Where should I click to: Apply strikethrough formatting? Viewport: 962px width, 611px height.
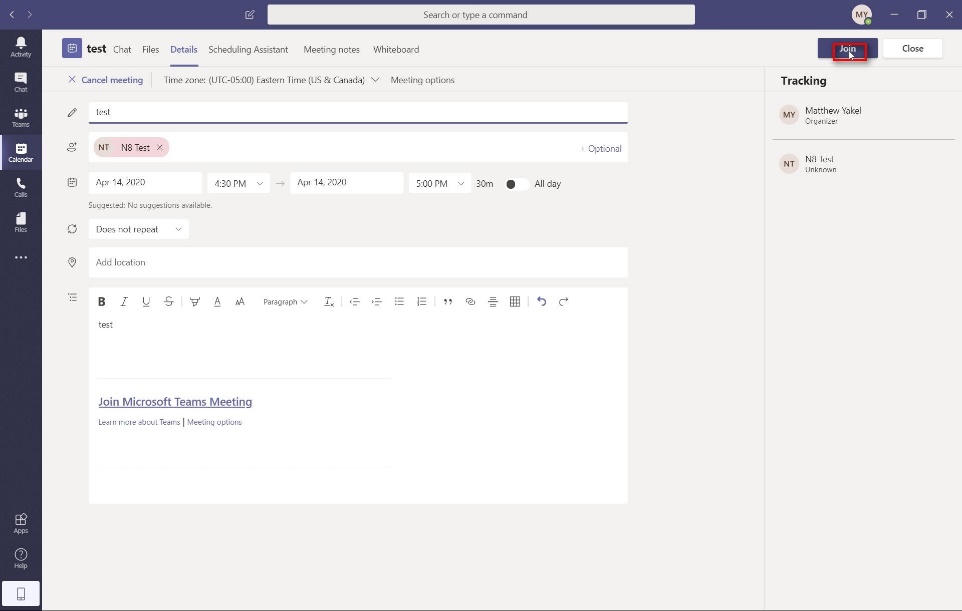click(169, 301)
